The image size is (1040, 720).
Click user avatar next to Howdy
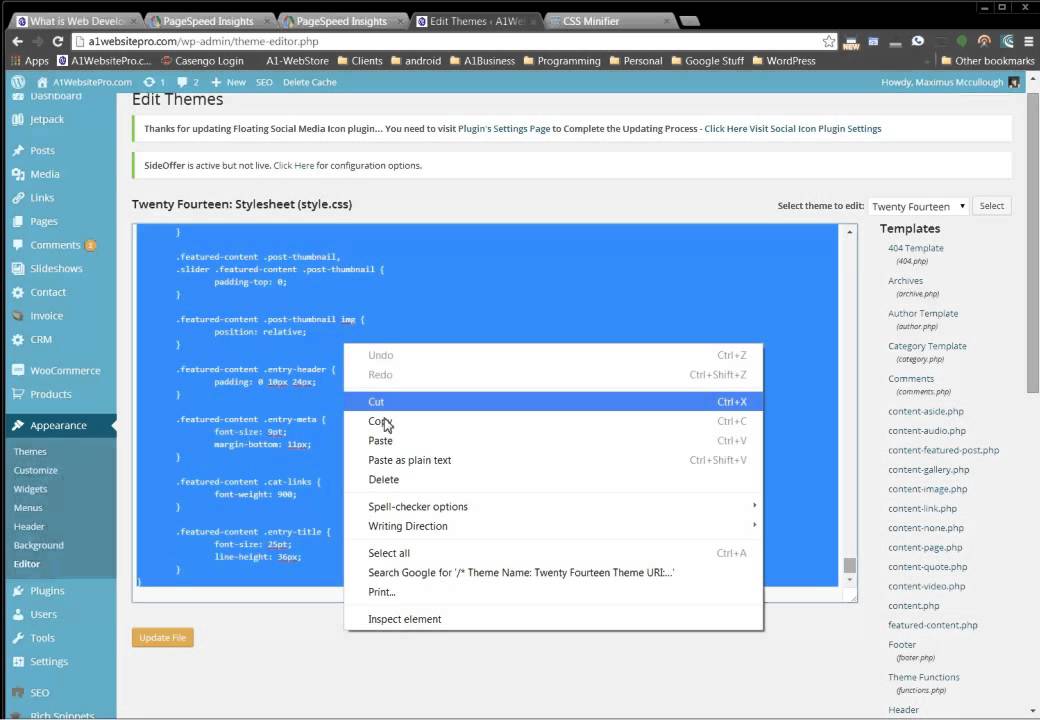click(1013, 82)
